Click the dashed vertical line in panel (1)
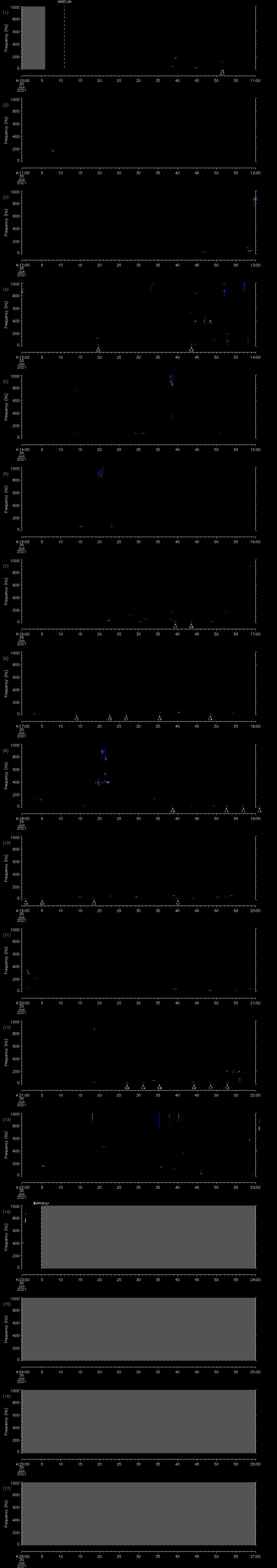Image resolution: width=277 pixels, height=1568 pixels. [65, 37]
